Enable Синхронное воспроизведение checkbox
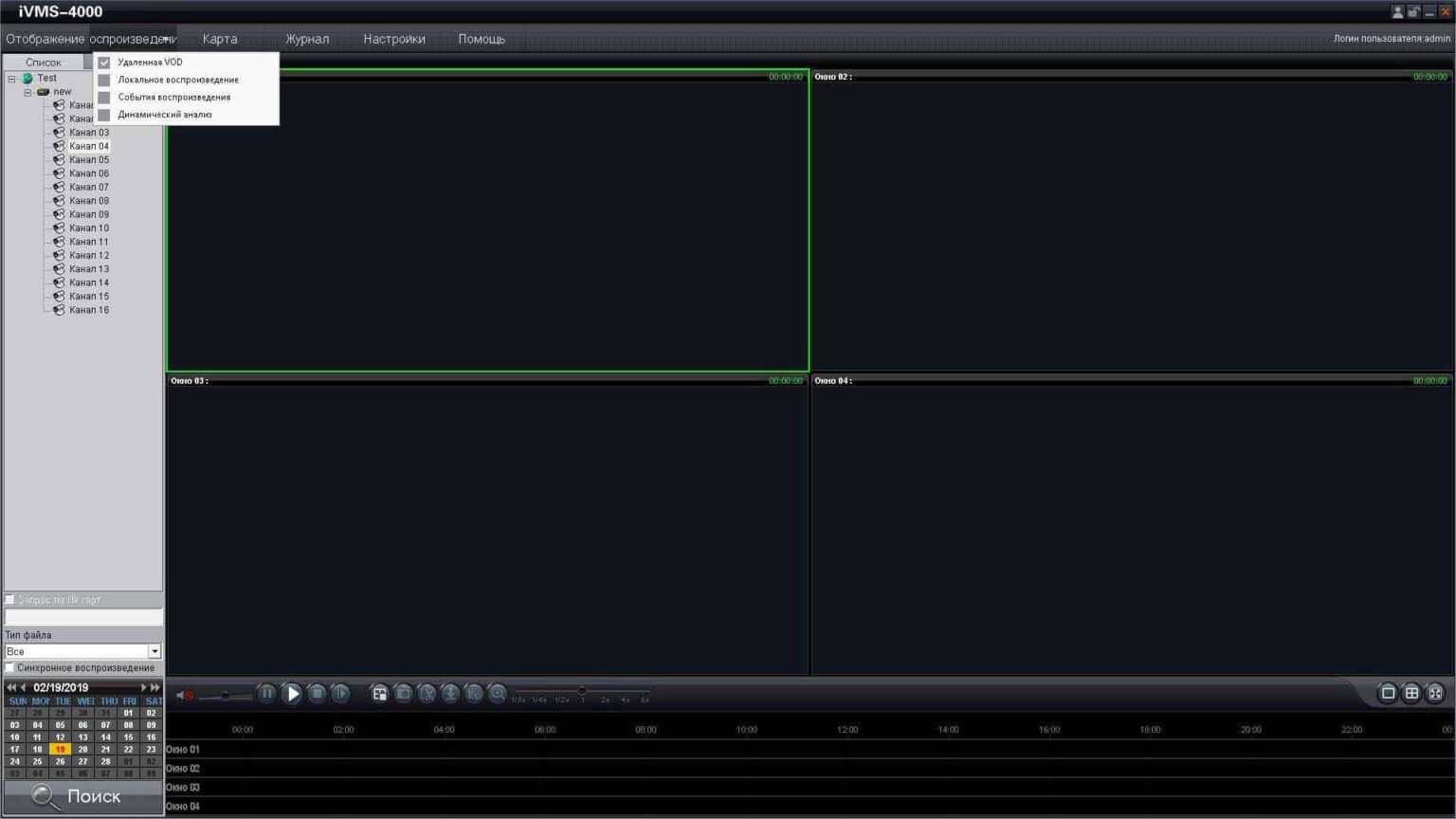 pos(10,667)
